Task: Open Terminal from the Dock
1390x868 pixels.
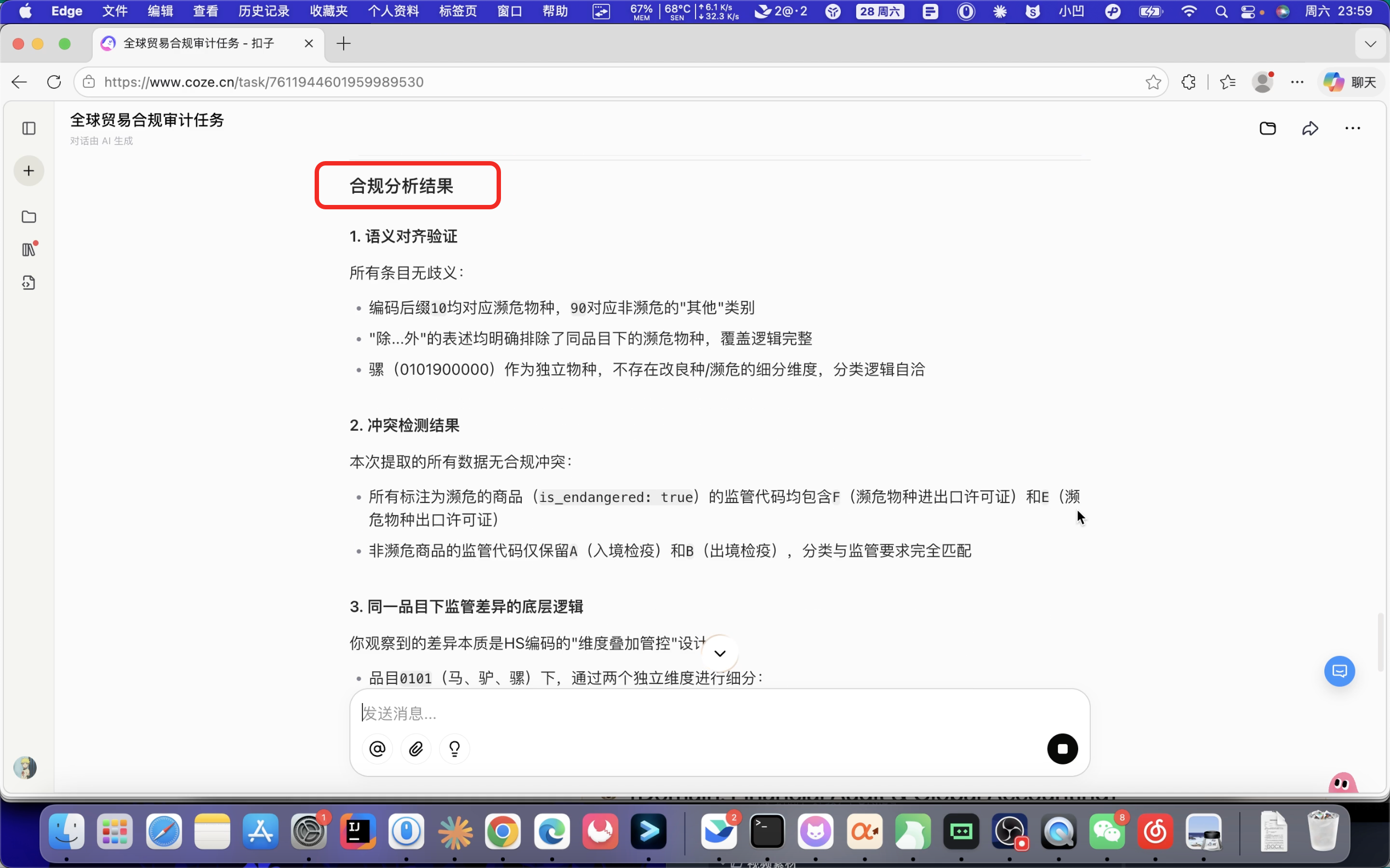Action: coord(768,831)
